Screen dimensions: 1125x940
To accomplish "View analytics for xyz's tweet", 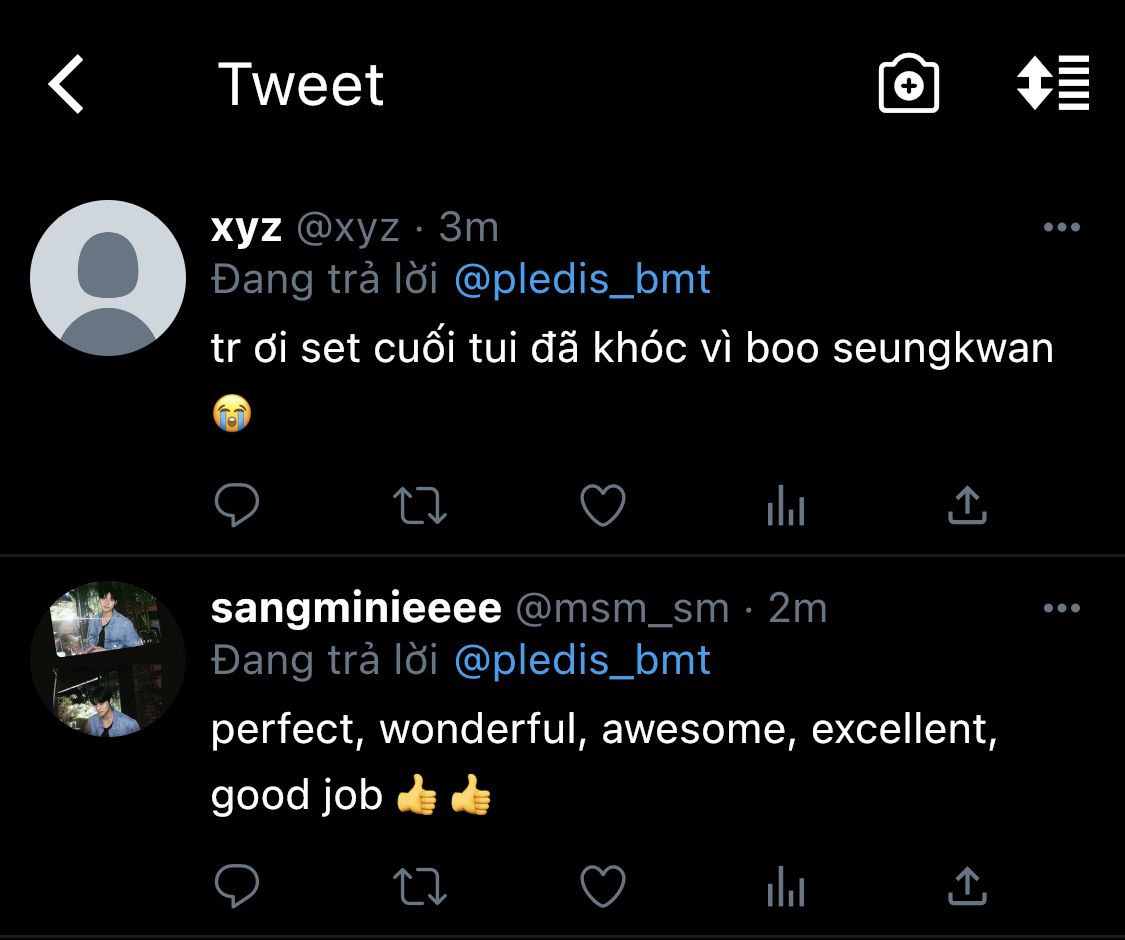I will [786, 506].
